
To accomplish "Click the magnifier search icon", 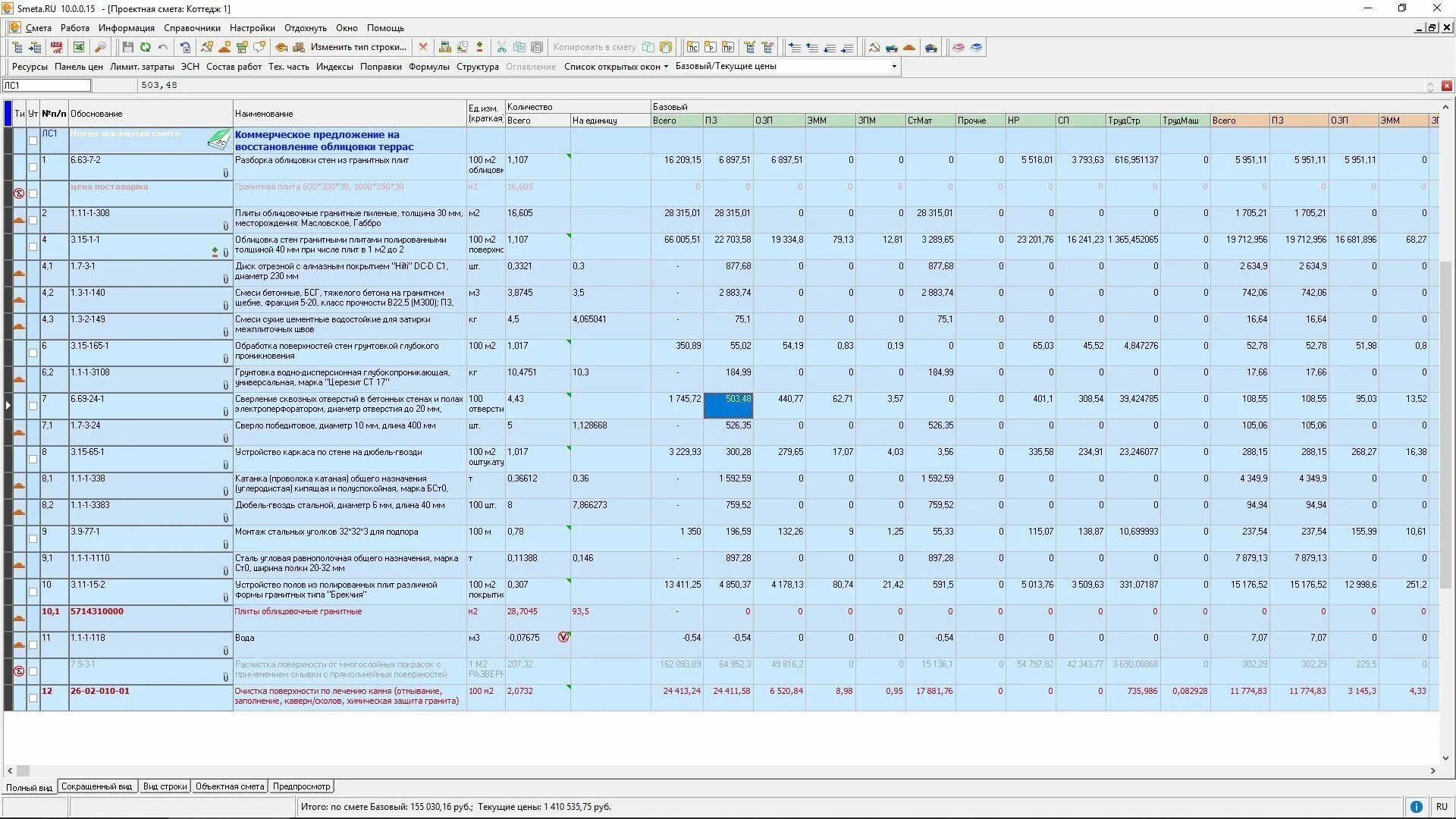I will pyautogui.click(x=100, y=47).
